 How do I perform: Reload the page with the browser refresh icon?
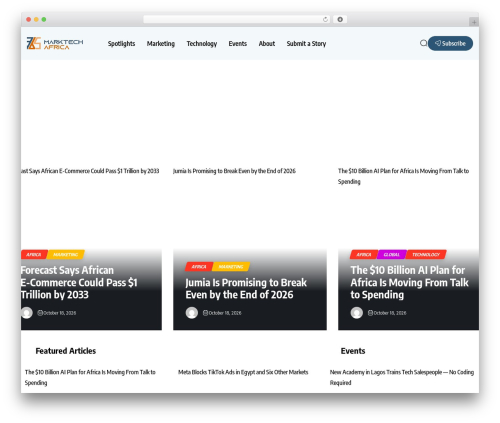[325, 19]
